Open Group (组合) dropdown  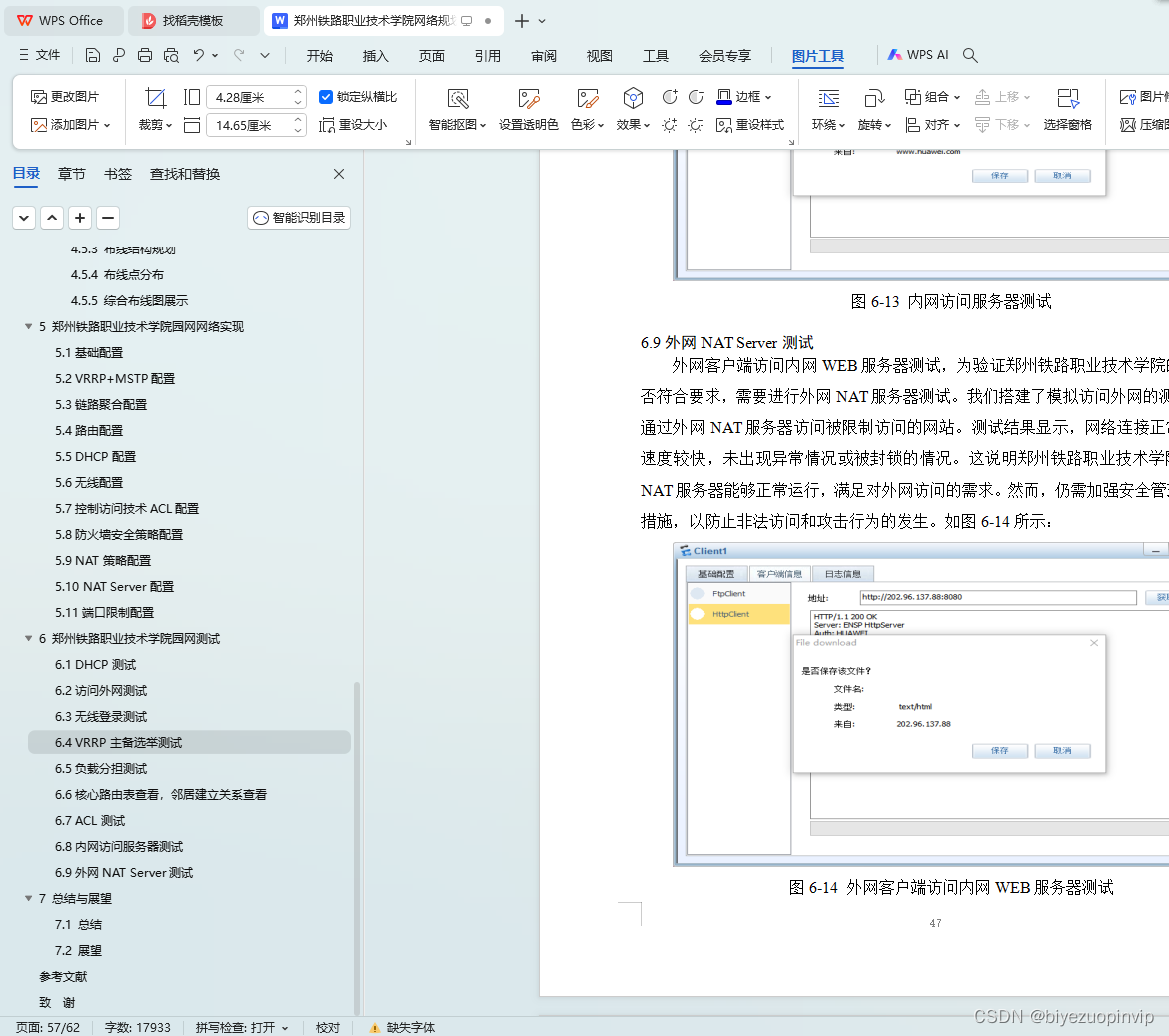(933, 97)
